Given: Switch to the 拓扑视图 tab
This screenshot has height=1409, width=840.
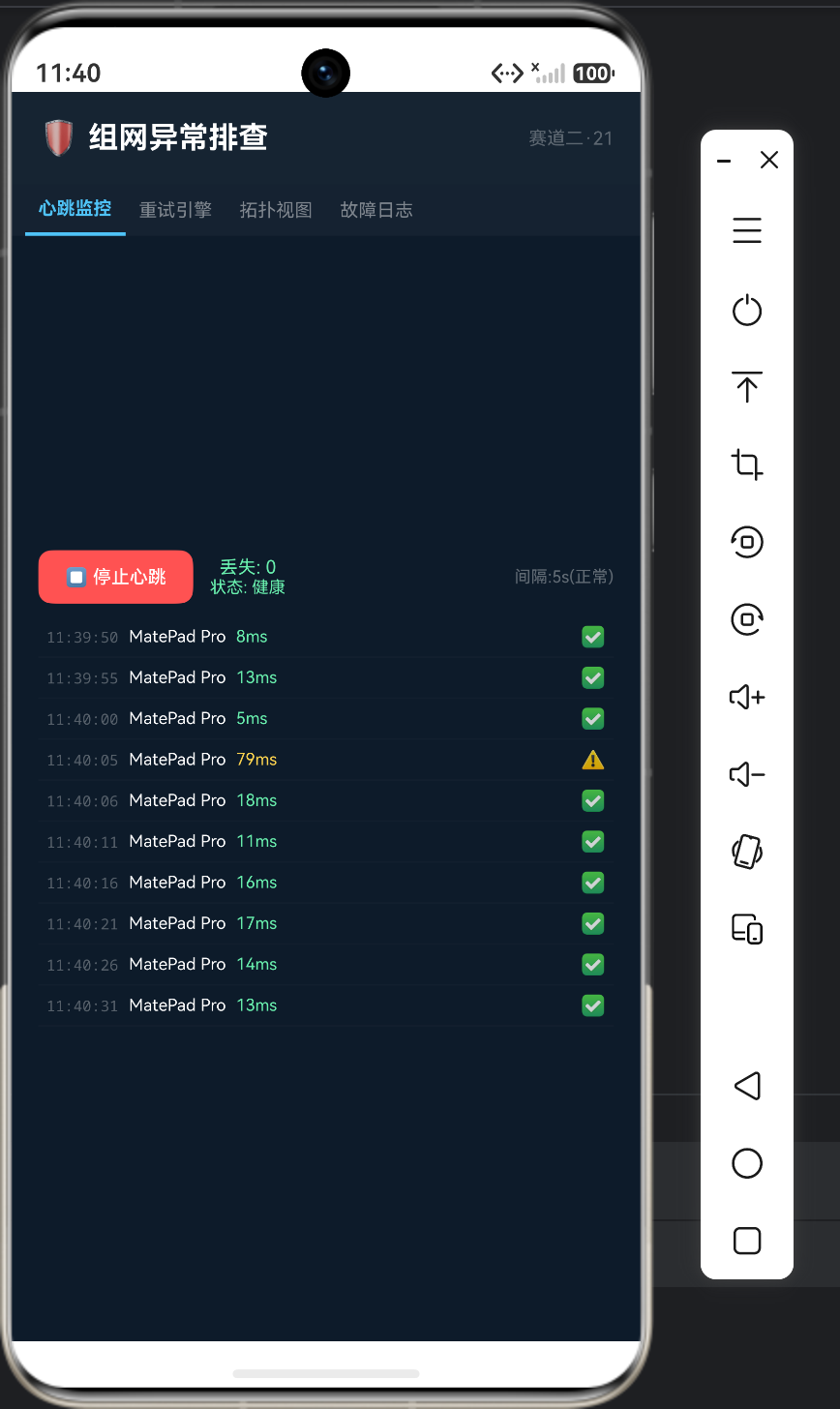Looking at the screenshot, I should pyautogui.click(x=276, y=210).
